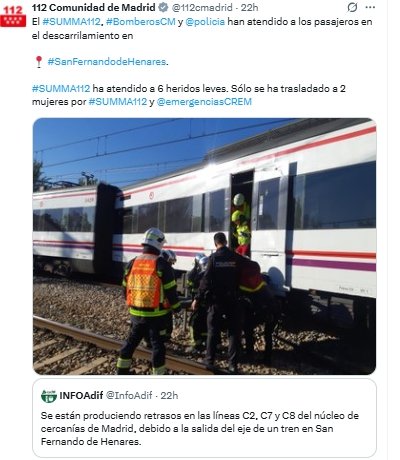The height and width of the screenshot is (460, 400).
Task: Open the INFOAdif profile avatar
Action: pos(49,396)
